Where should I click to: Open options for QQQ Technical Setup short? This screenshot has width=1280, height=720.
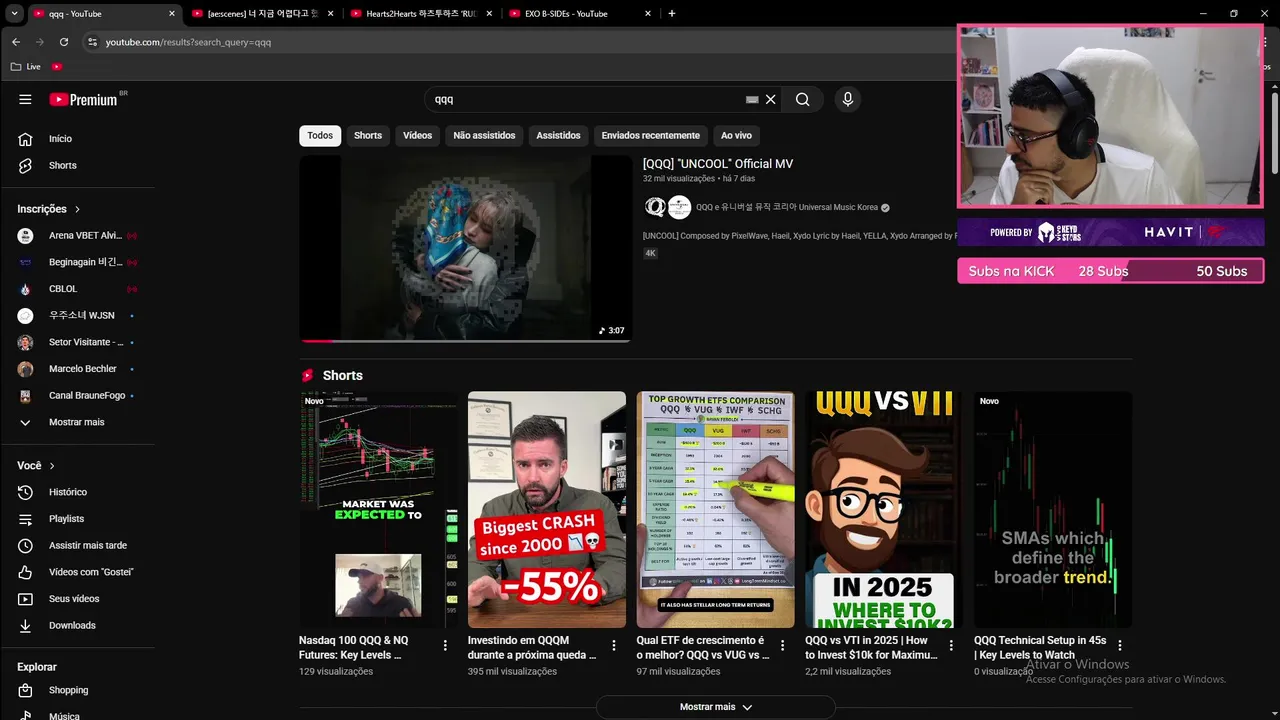click(x=1120, y=646)
